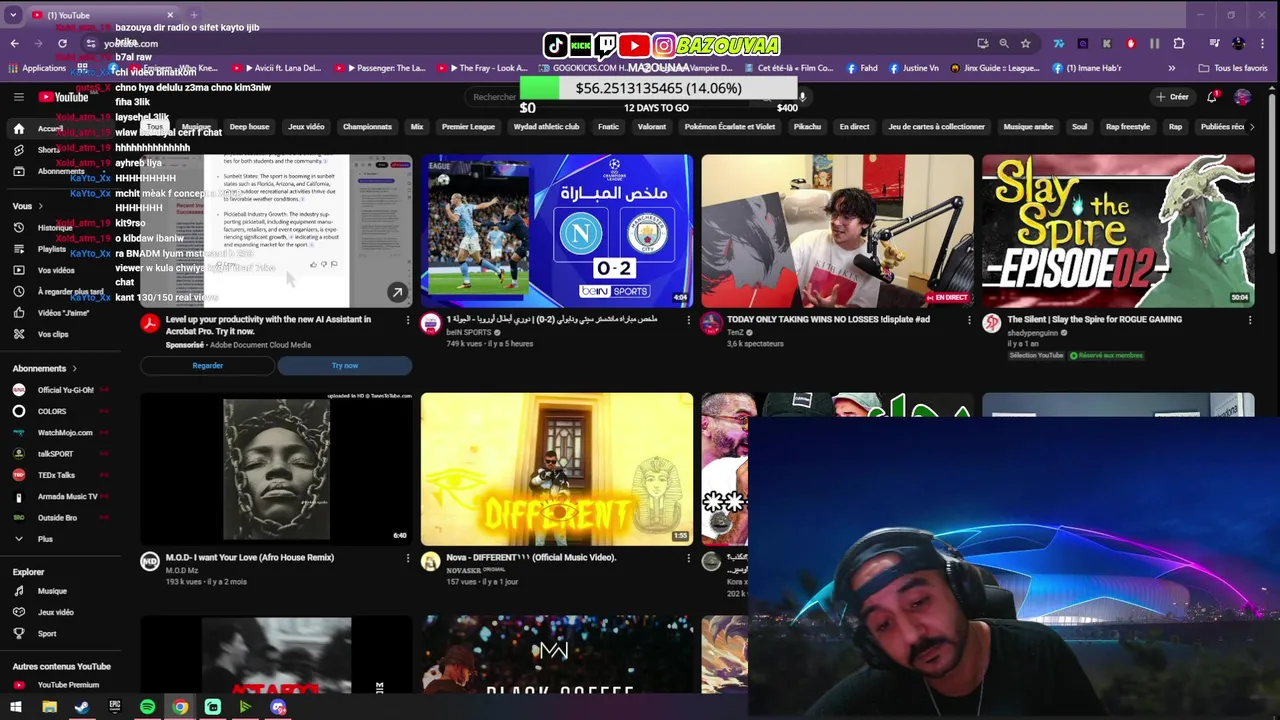Bookmark this page with the star icon
The width and height of the screenshot is (1280, 720).
pos(1025,44)
